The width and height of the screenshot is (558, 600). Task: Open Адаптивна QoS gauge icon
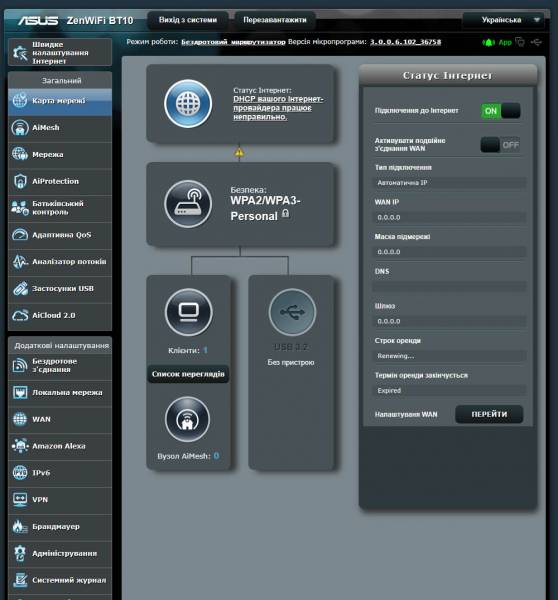(x=20, y=235)
